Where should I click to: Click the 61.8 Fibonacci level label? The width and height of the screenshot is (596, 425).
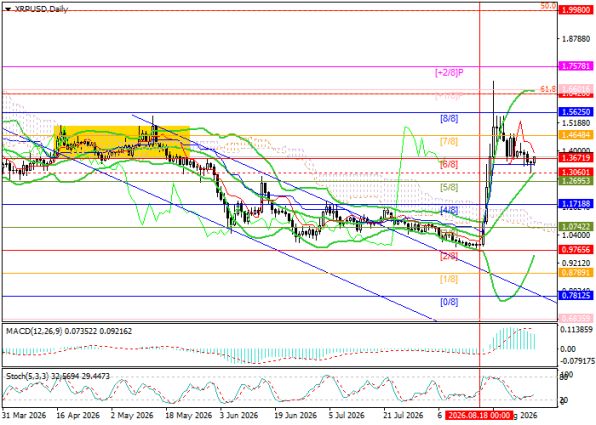[548, 89]
